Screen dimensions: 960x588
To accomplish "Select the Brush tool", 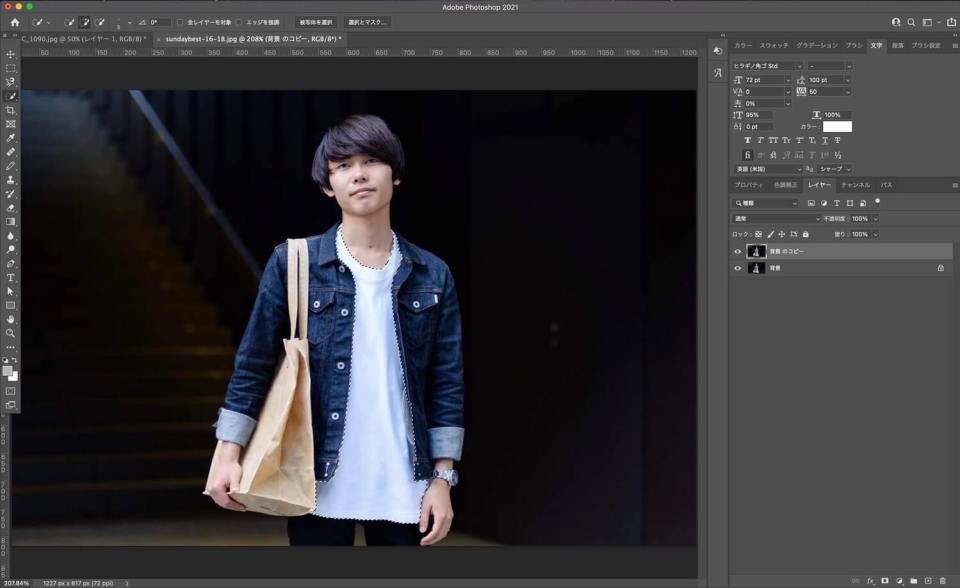I will point(10,166).
